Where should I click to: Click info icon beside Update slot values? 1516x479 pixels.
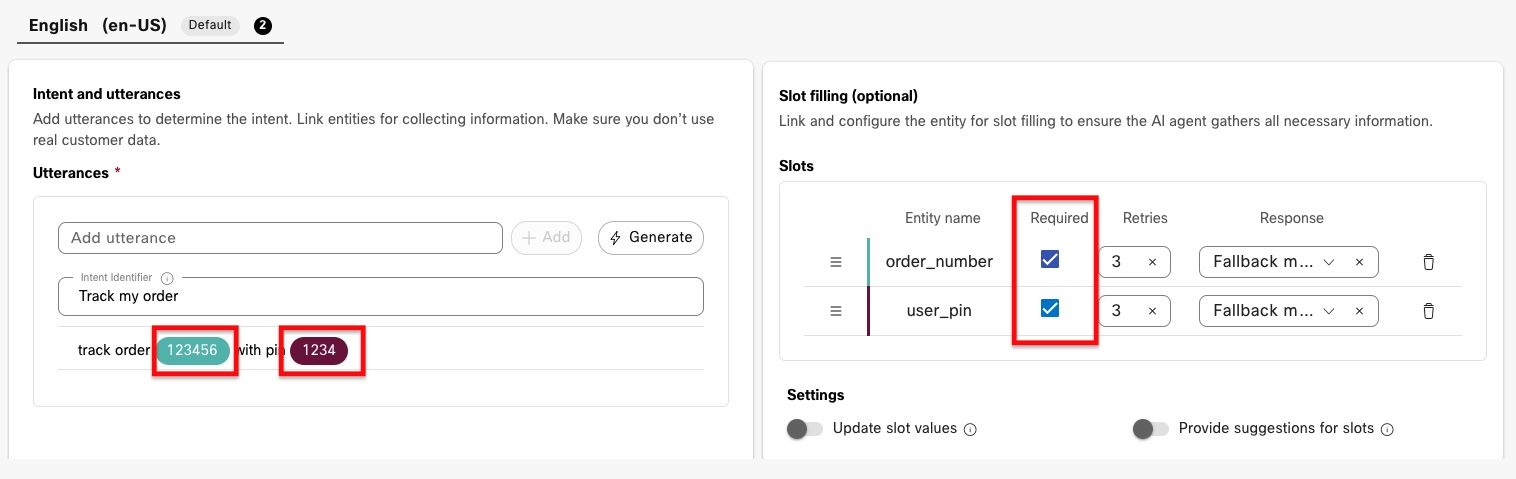point(970,429)
